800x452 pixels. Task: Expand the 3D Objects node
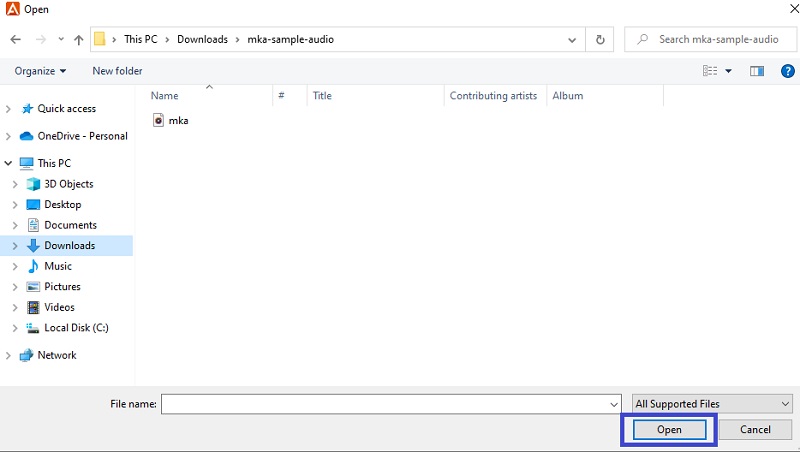pyautogui.click(x=15, y=184)
